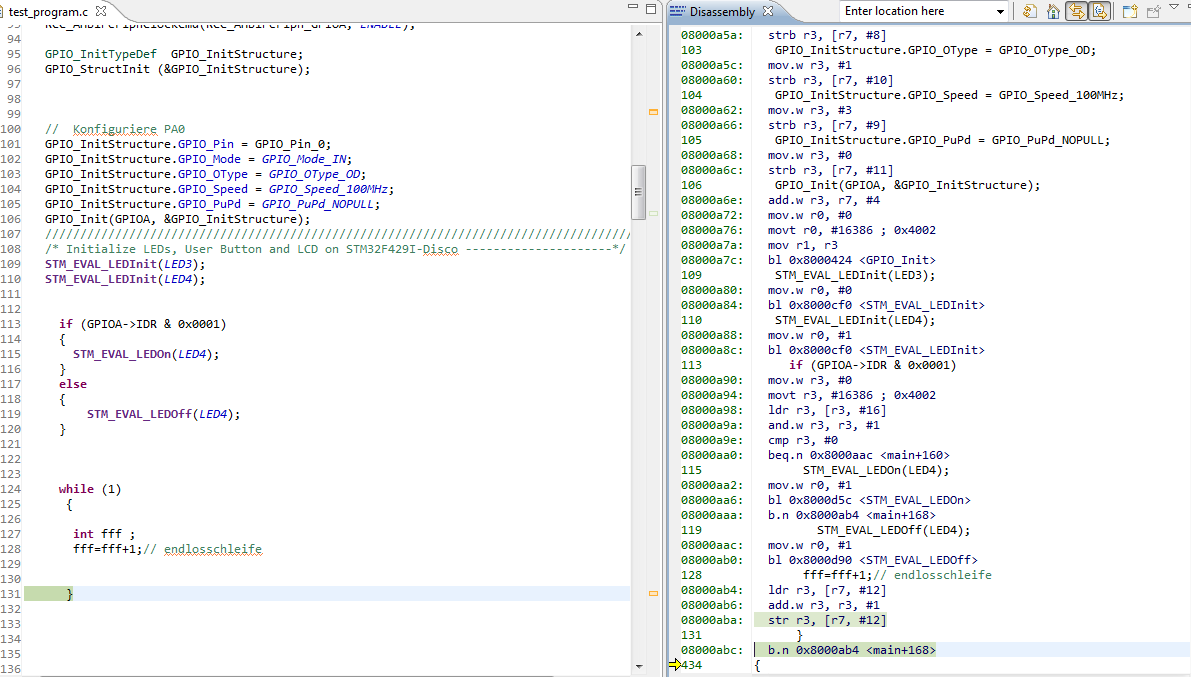This screenshot has height=677, width=1191.
Task: Toggle Pin to Debug Context icon
Action: pyautogui.click(x=1152, y=11)
